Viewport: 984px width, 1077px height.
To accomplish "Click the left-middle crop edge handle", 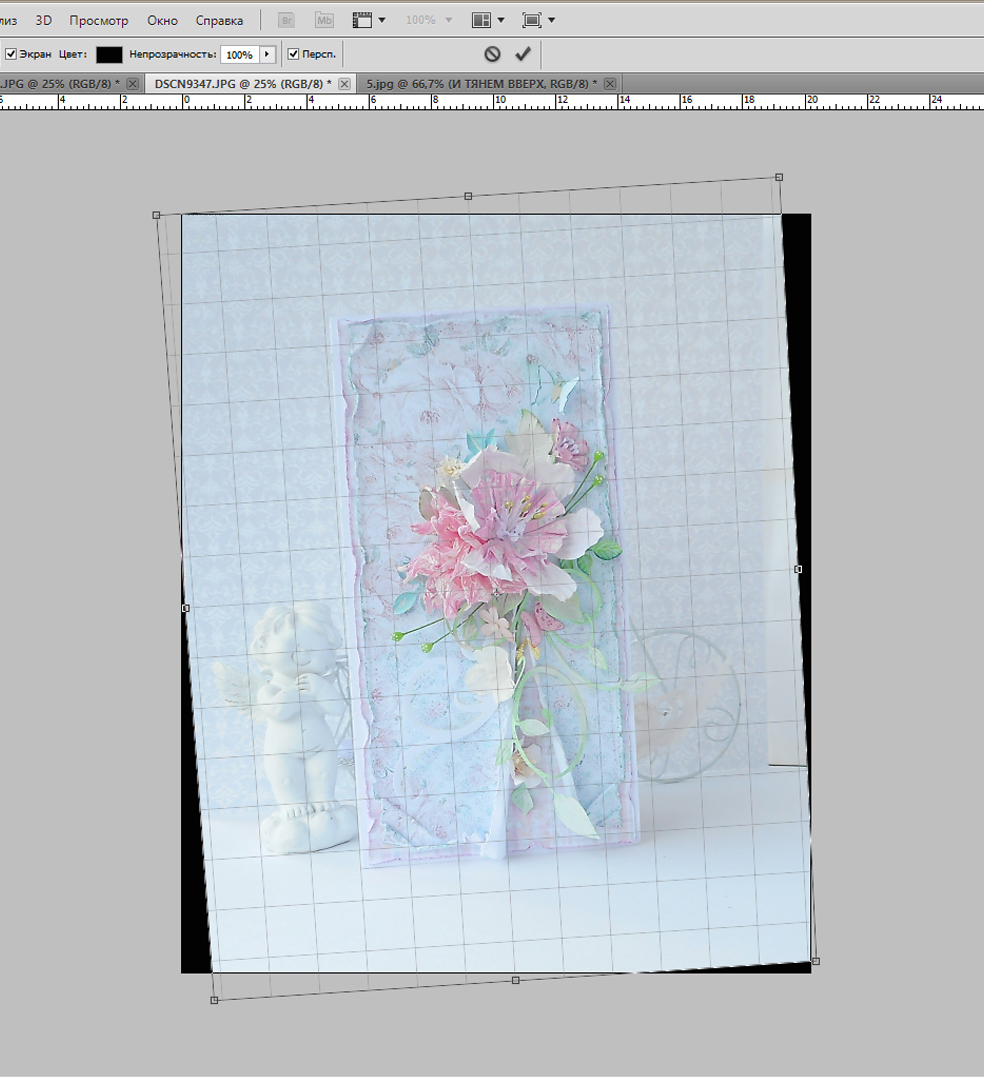I will coord(186,608).
